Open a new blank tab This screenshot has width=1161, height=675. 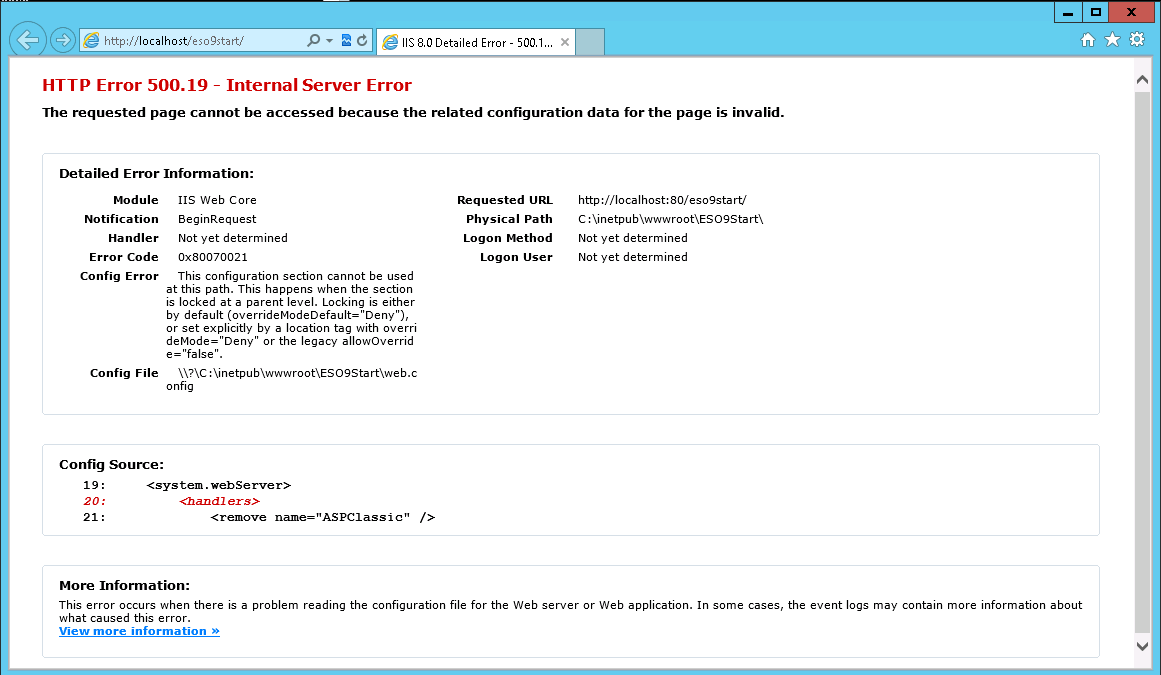point(590,42)
